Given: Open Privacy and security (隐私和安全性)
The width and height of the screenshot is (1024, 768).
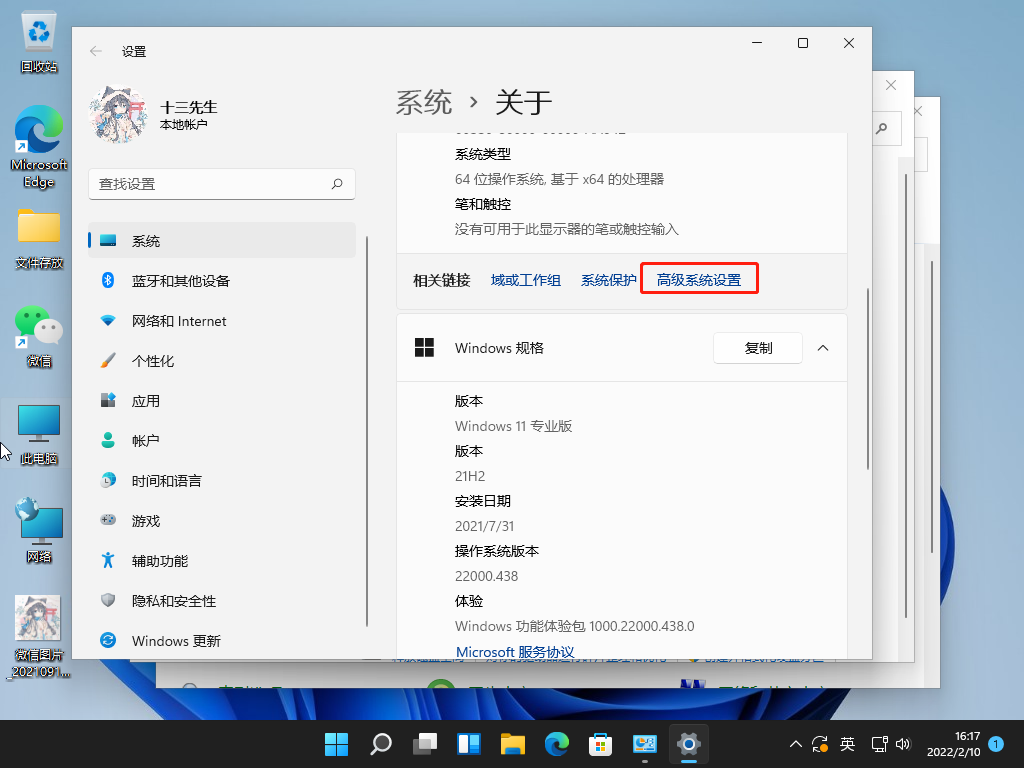Looking at the screenshot, I should coord(173,601).
